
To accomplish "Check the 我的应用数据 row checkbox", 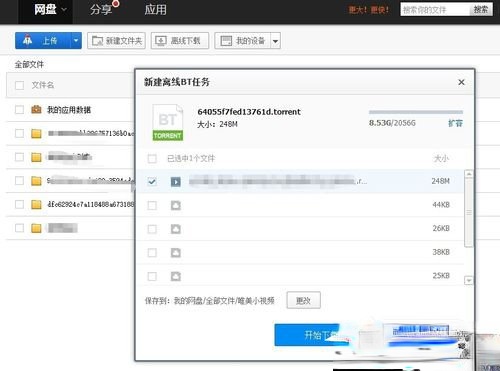I will 20,109.
